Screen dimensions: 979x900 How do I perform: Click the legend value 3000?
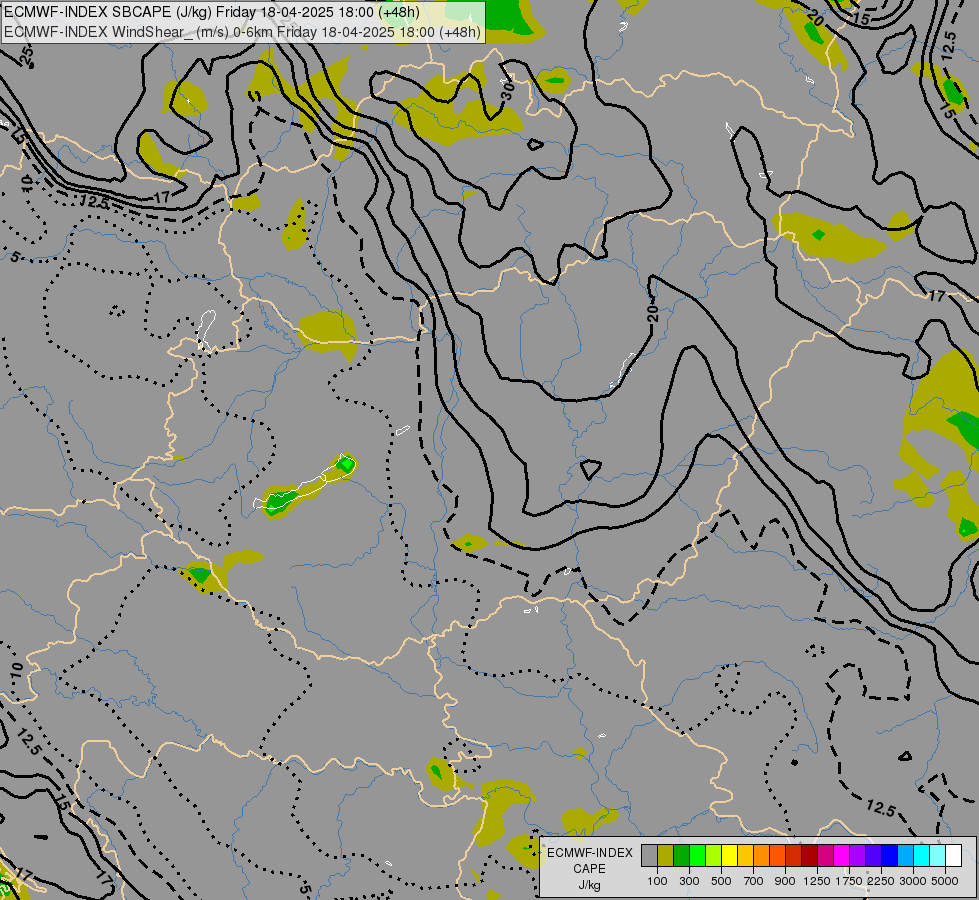(913, 881)
